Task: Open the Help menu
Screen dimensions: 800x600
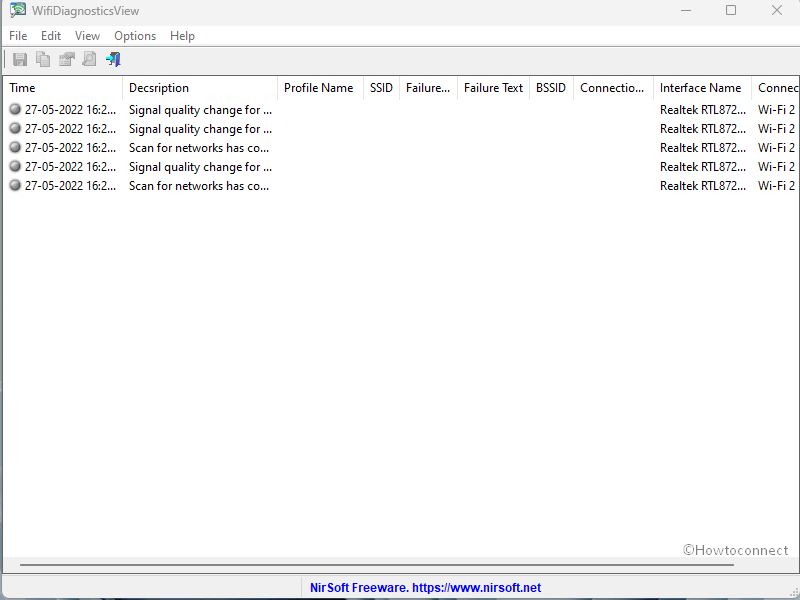Action: click(182, 36)
